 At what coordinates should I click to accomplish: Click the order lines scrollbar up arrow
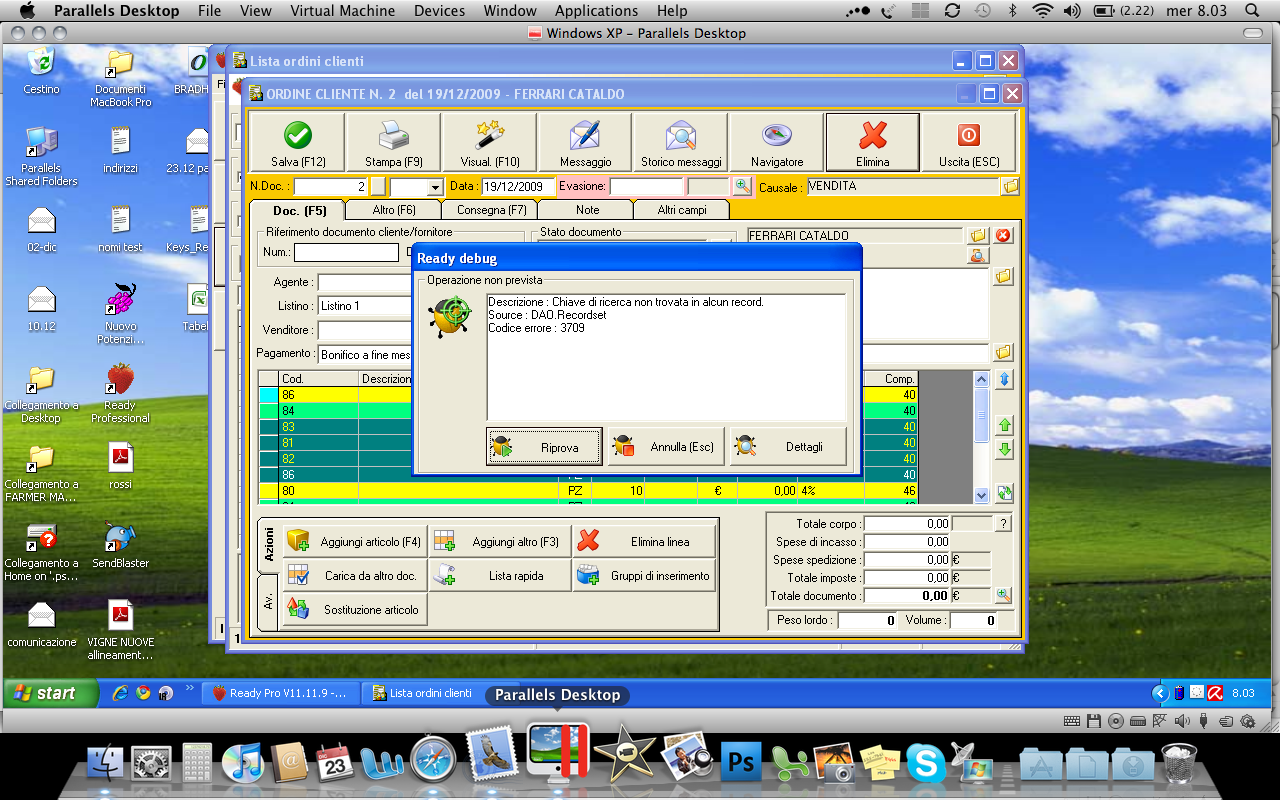(981, 379)
